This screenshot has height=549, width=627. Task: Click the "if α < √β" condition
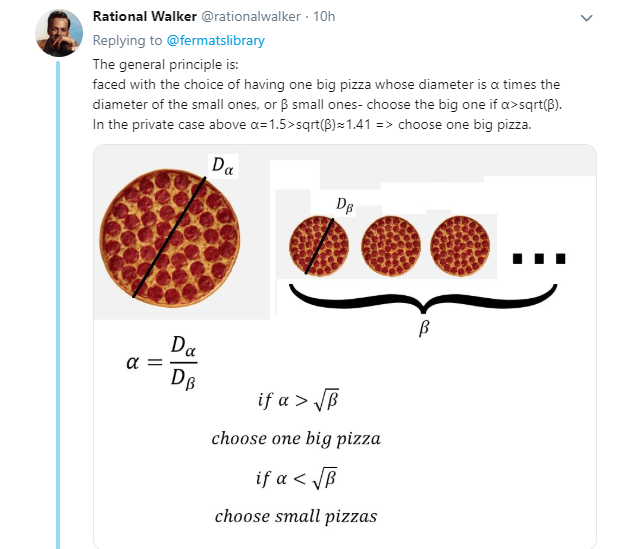click(297, 478)
